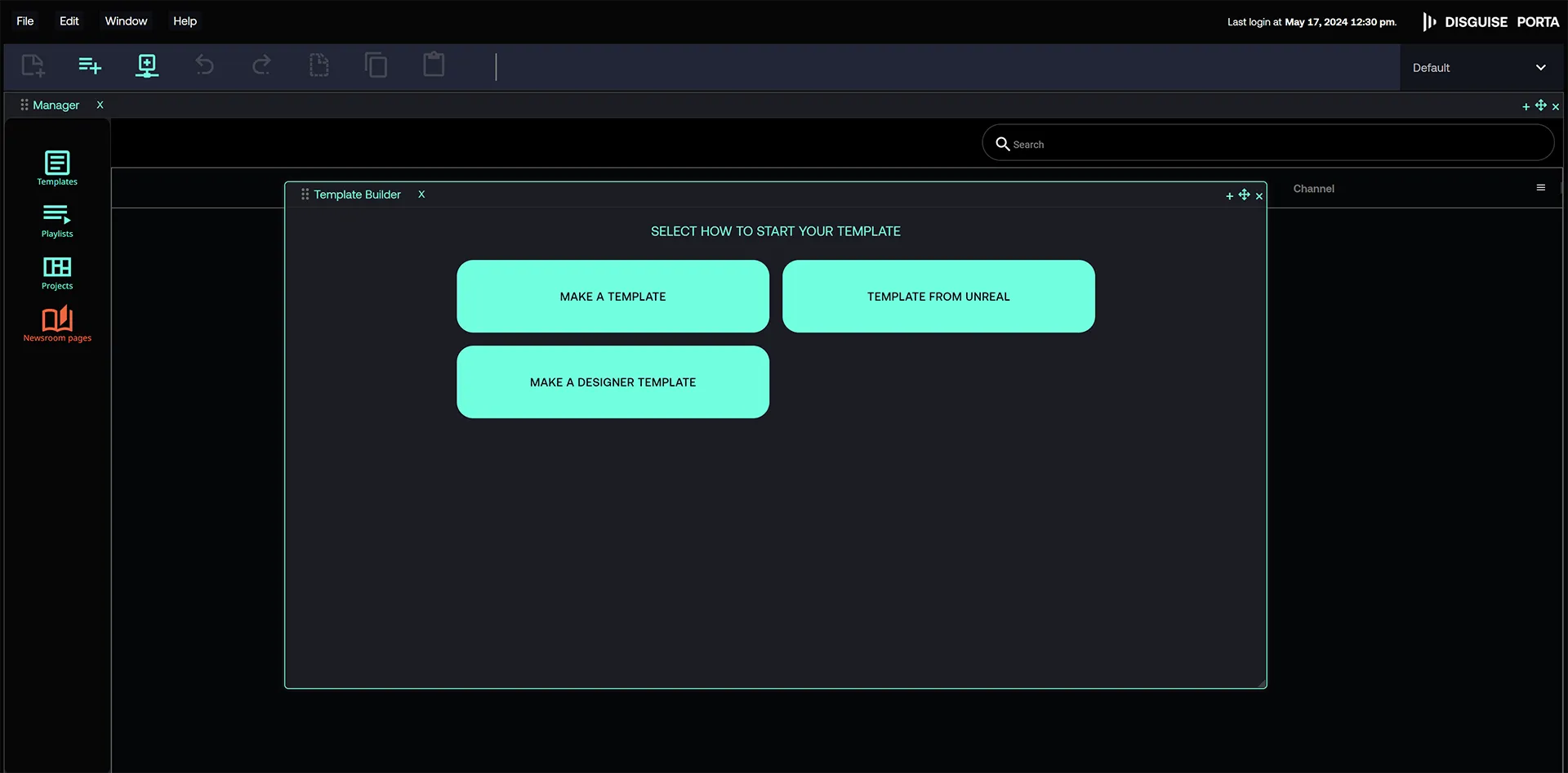Image resolution: width=1568 pixels, height=773 pixels.
Task: Open the hamburger menu beside Channel
Action: point(1541,188)
